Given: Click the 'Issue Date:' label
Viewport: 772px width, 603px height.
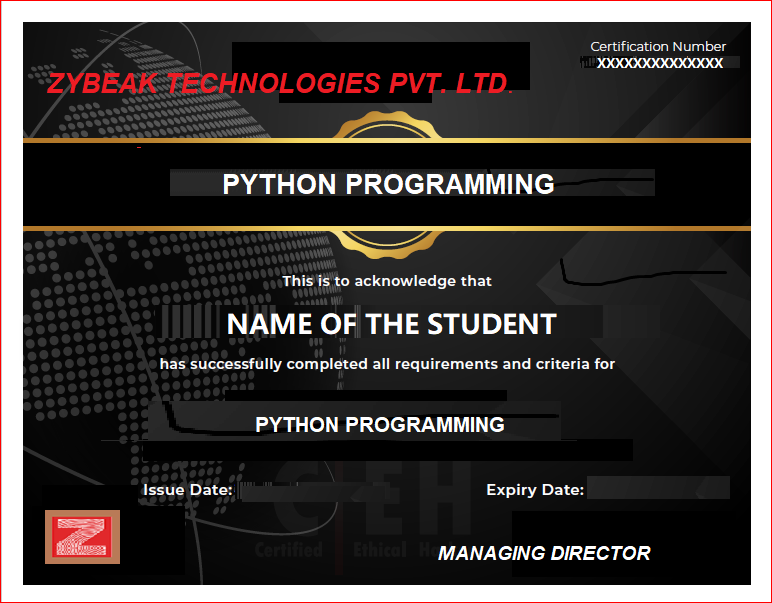Looking at the screenshot, I should click(187, 490).
